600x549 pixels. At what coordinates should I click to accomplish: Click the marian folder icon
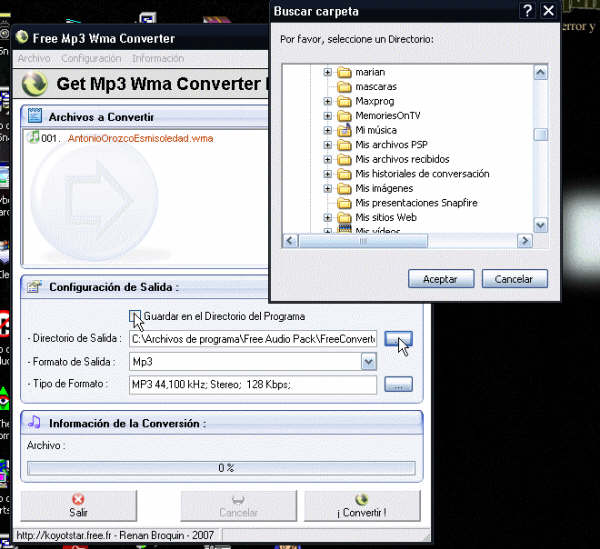pyautogui.click(x=344, y=72)
